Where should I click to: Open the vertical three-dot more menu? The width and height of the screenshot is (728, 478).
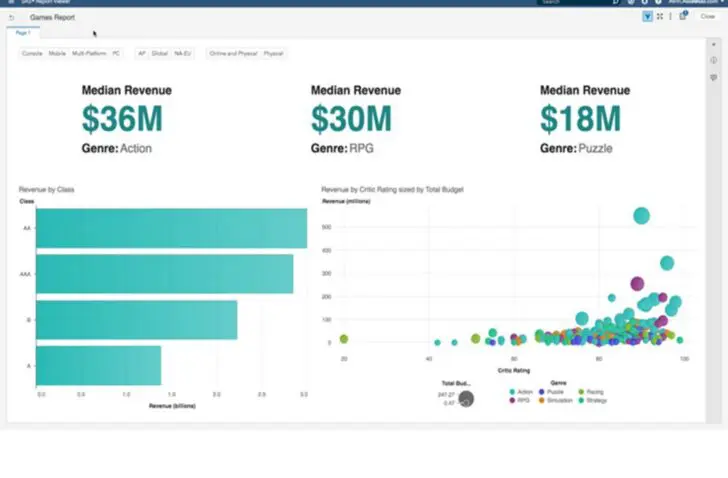[670, 17]
